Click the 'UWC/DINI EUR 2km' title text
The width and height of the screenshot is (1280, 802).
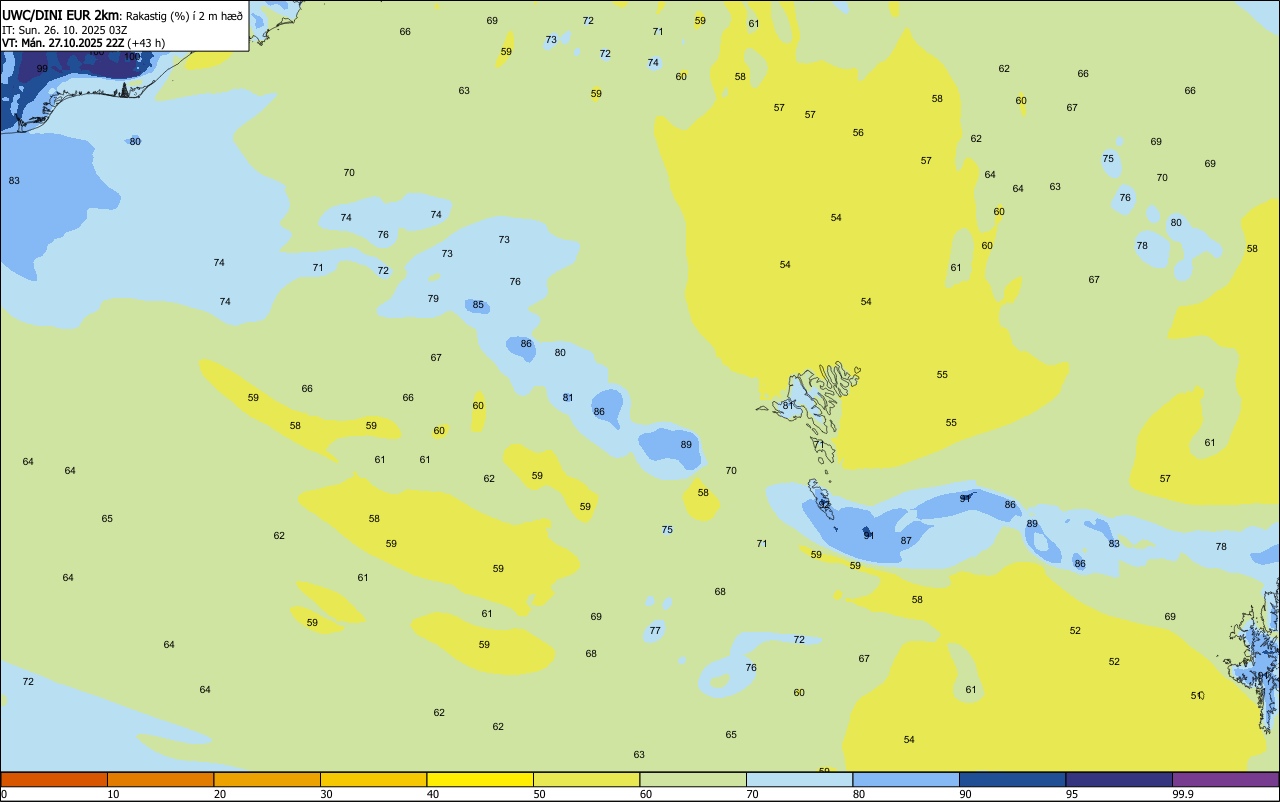(x=62, y=15)
